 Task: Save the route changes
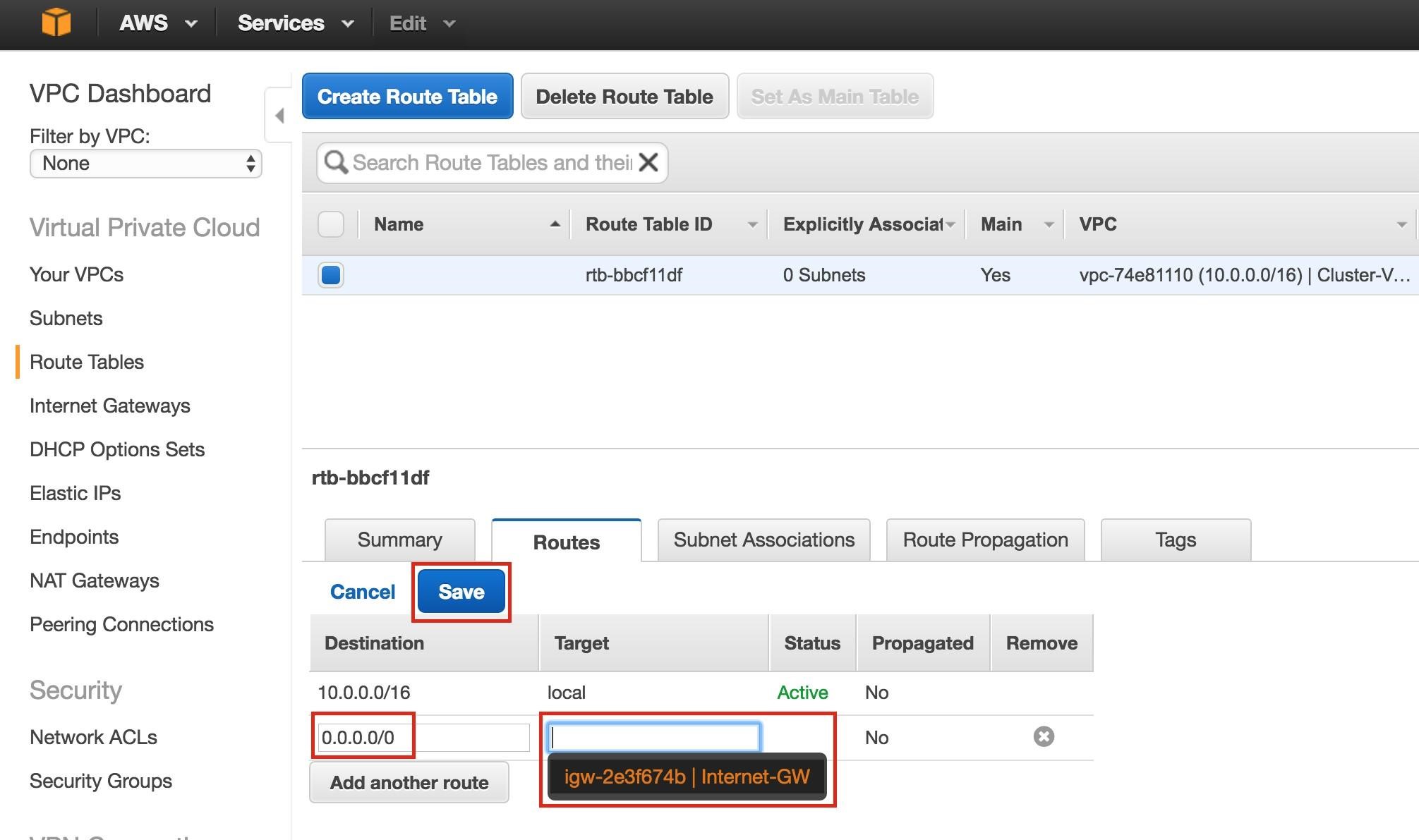(x=461, y=592)
